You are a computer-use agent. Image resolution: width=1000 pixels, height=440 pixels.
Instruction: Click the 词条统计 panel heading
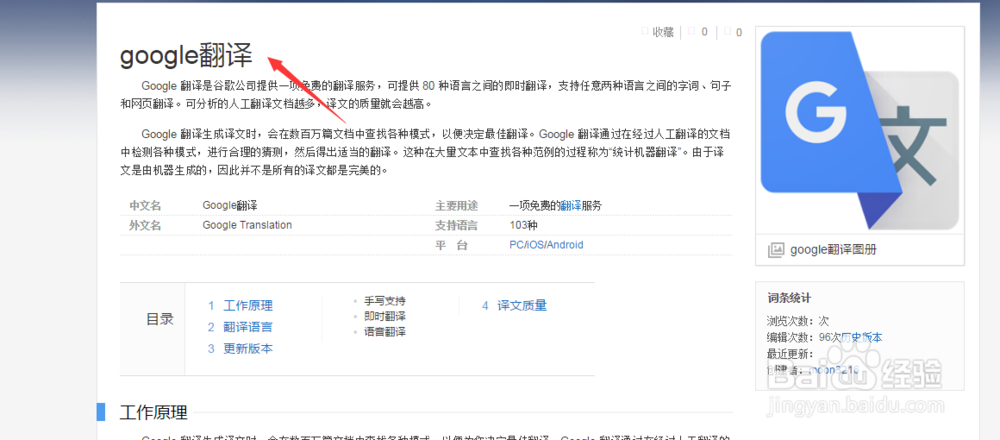[x=789, y=298]
